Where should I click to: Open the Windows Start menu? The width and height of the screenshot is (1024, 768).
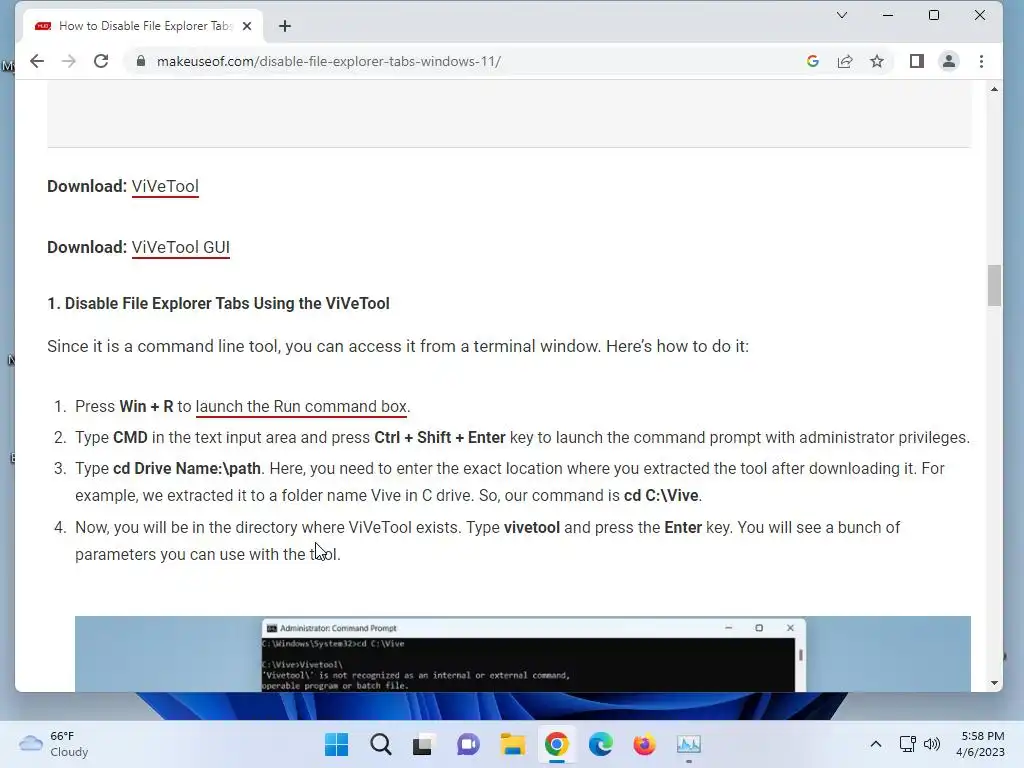click(336, 744)
